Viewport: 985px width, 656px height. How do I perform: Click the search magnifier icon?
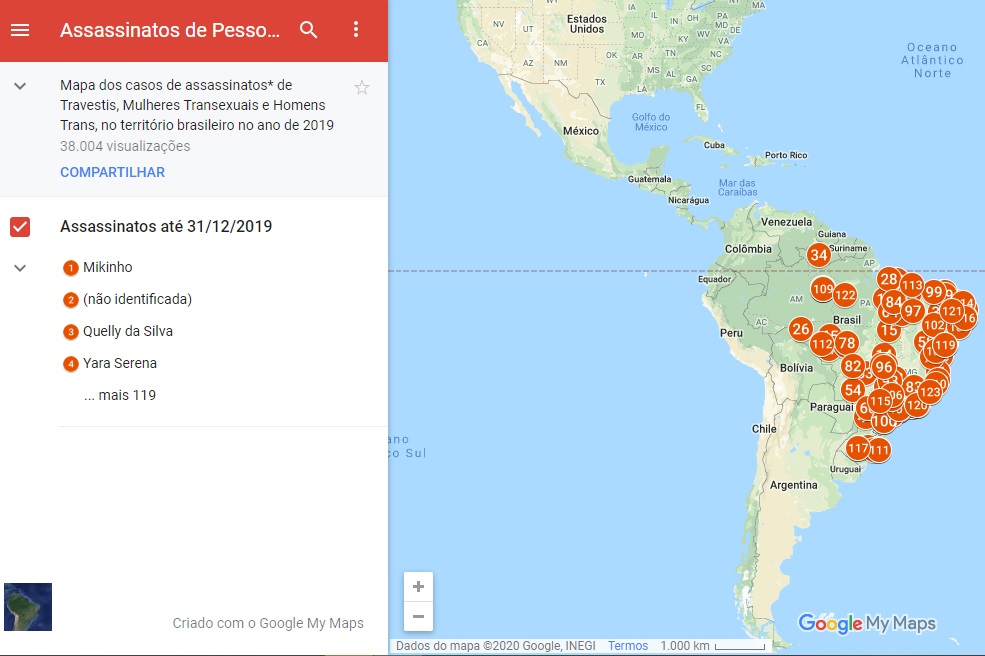pos(309,30)
